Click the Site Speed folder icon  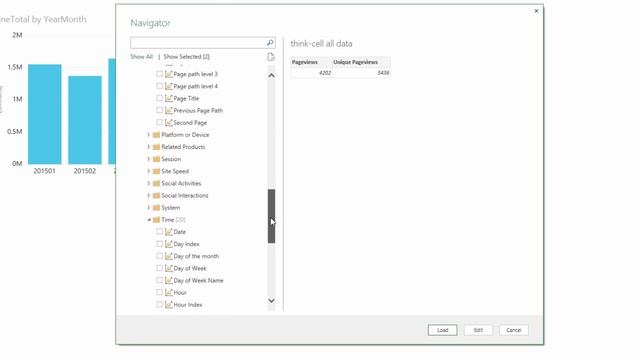point(156,171)
